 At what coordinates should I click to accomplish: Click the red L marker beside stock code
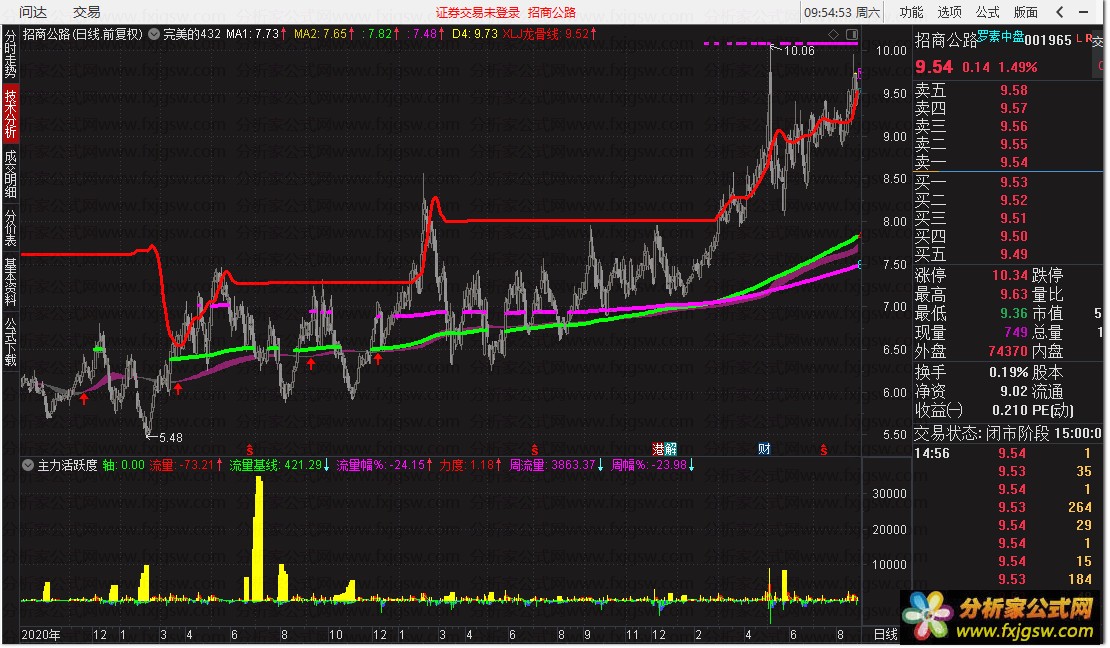pyautogui.click(x=1079, y=38)
